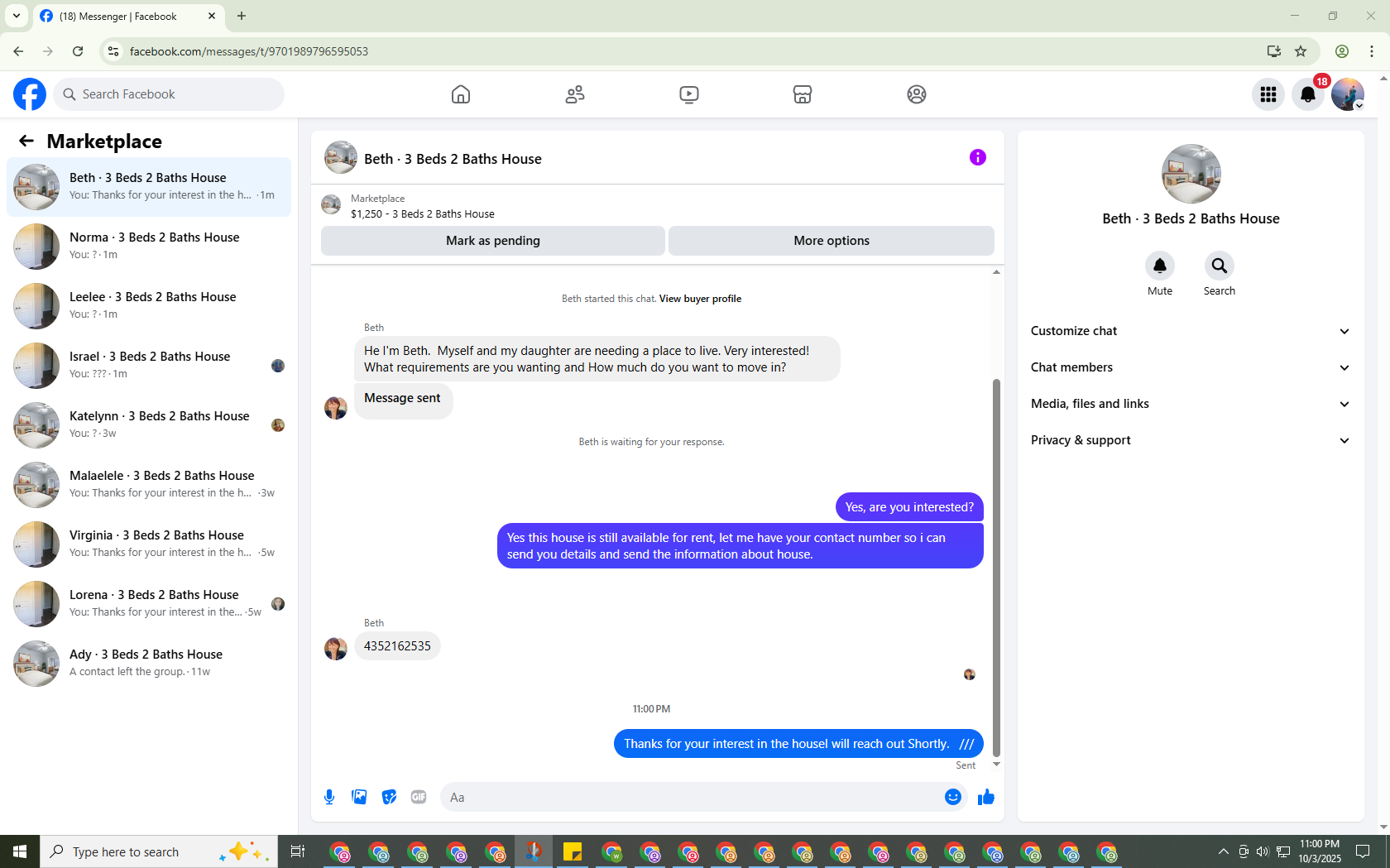Focus the Search Facebook field
This screenshot has width=1390, height=868.
[x=169, y=94]
